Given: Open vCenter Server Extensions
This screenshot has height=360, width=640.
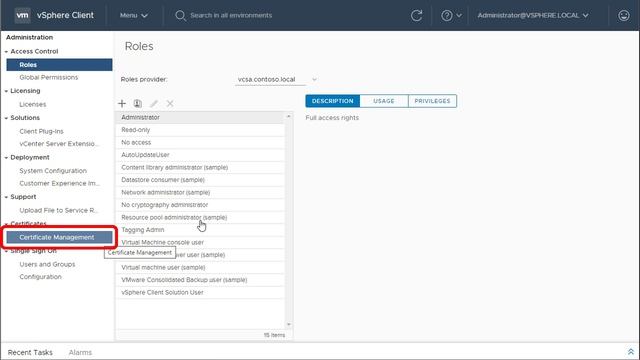Looking at the screenshot, I should (59, 144).
